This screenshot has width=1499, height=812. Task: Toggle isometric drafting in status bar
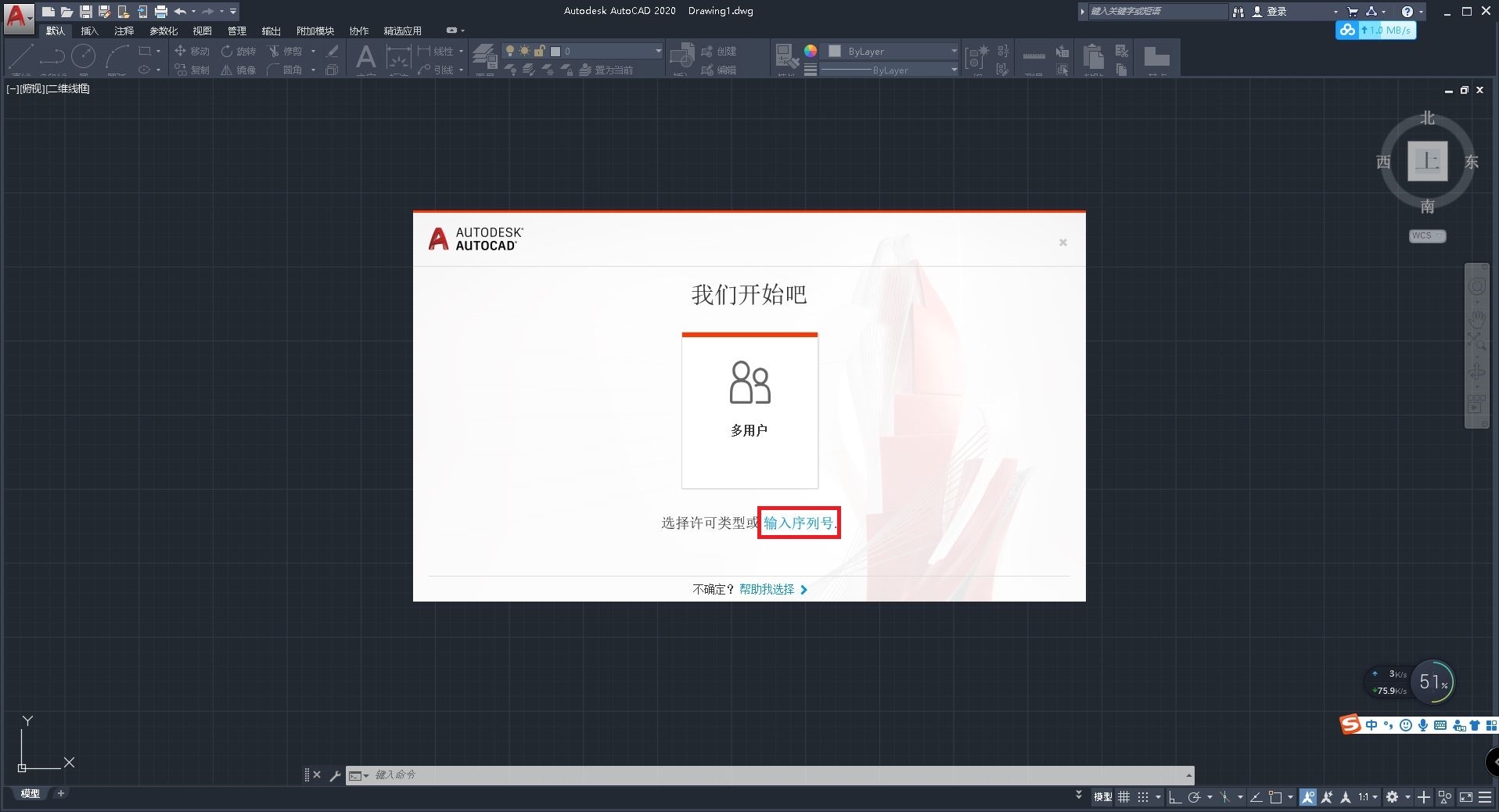(1225, 797)
